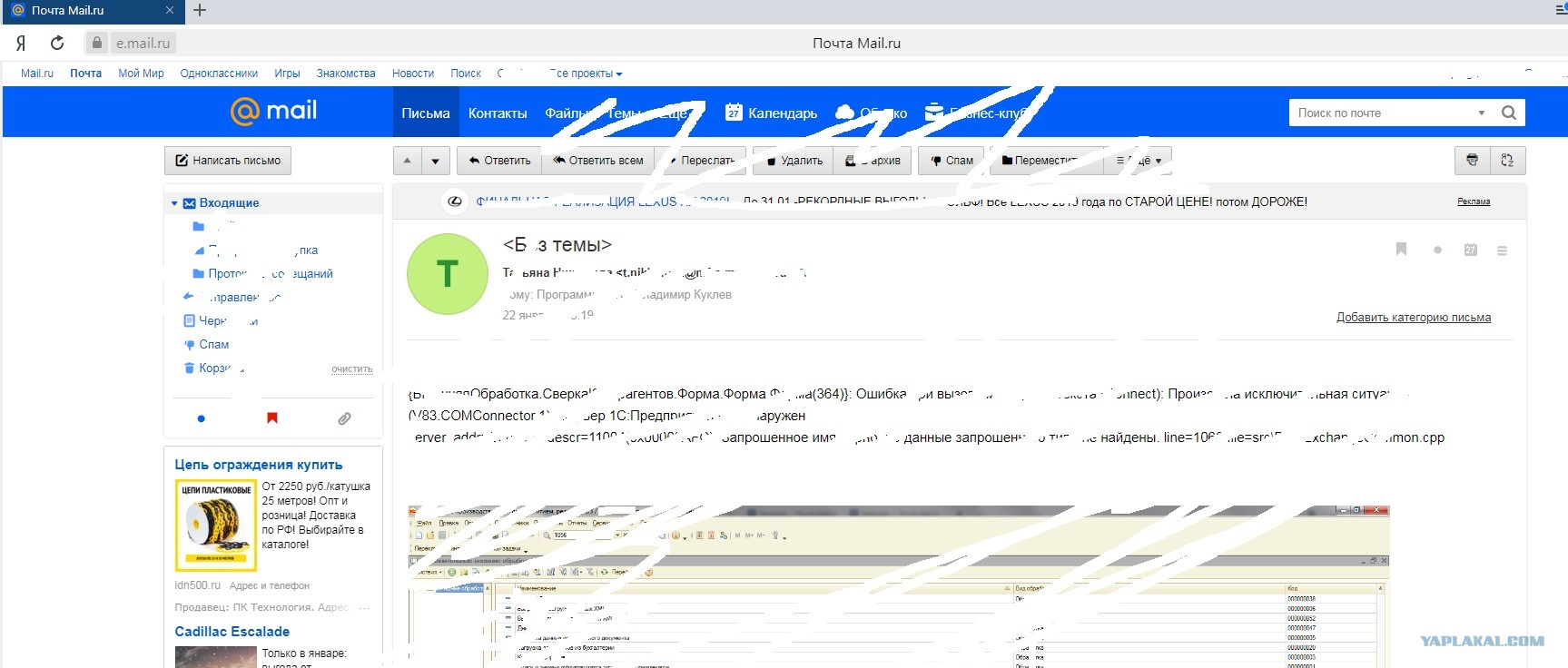Click the Написать письмо compose button

228,161
